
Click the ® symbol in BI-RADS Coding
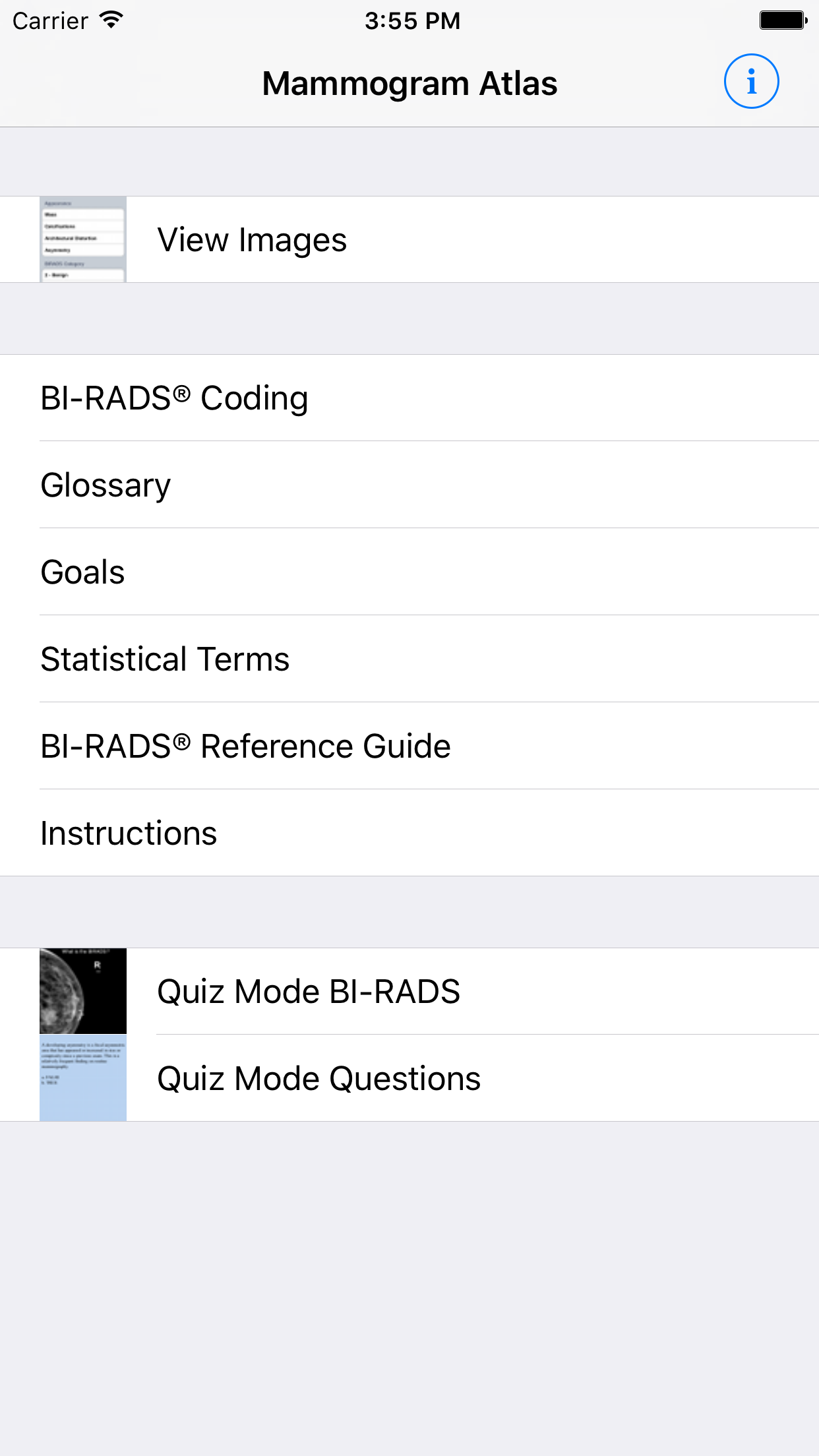click(182, 394)
